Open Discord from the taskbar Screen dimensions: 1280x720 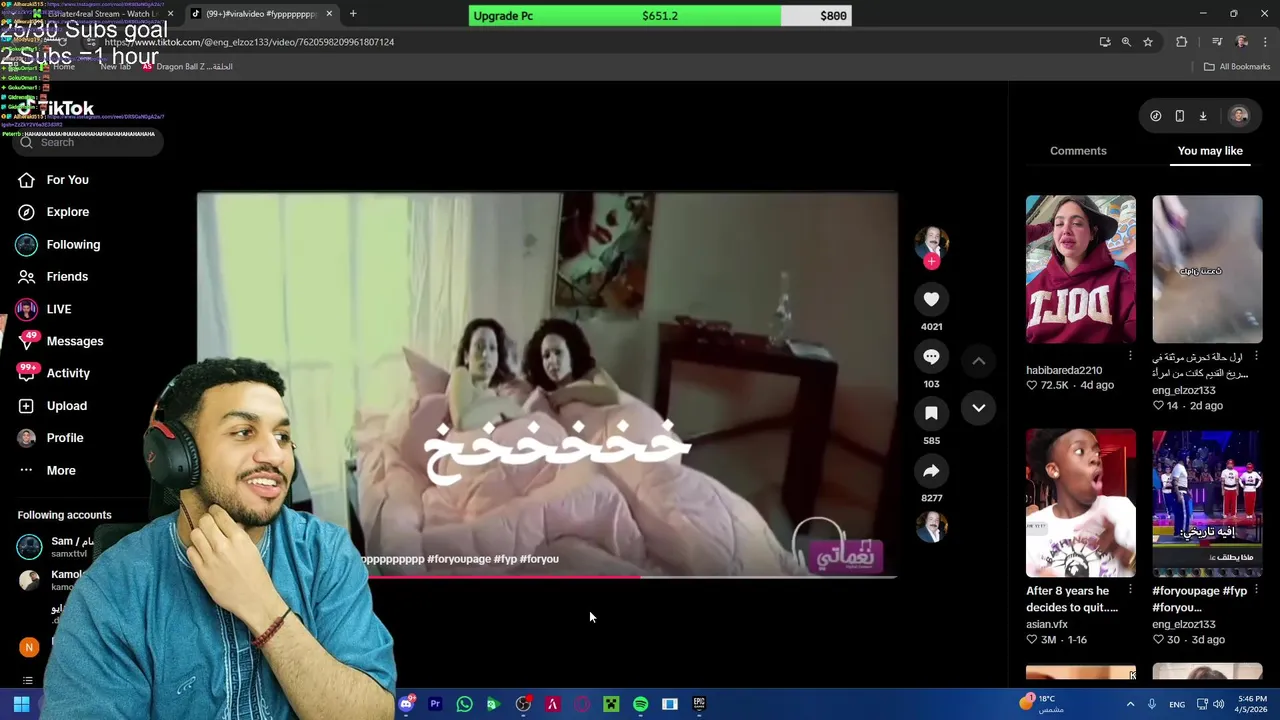[x=405, y=704]
